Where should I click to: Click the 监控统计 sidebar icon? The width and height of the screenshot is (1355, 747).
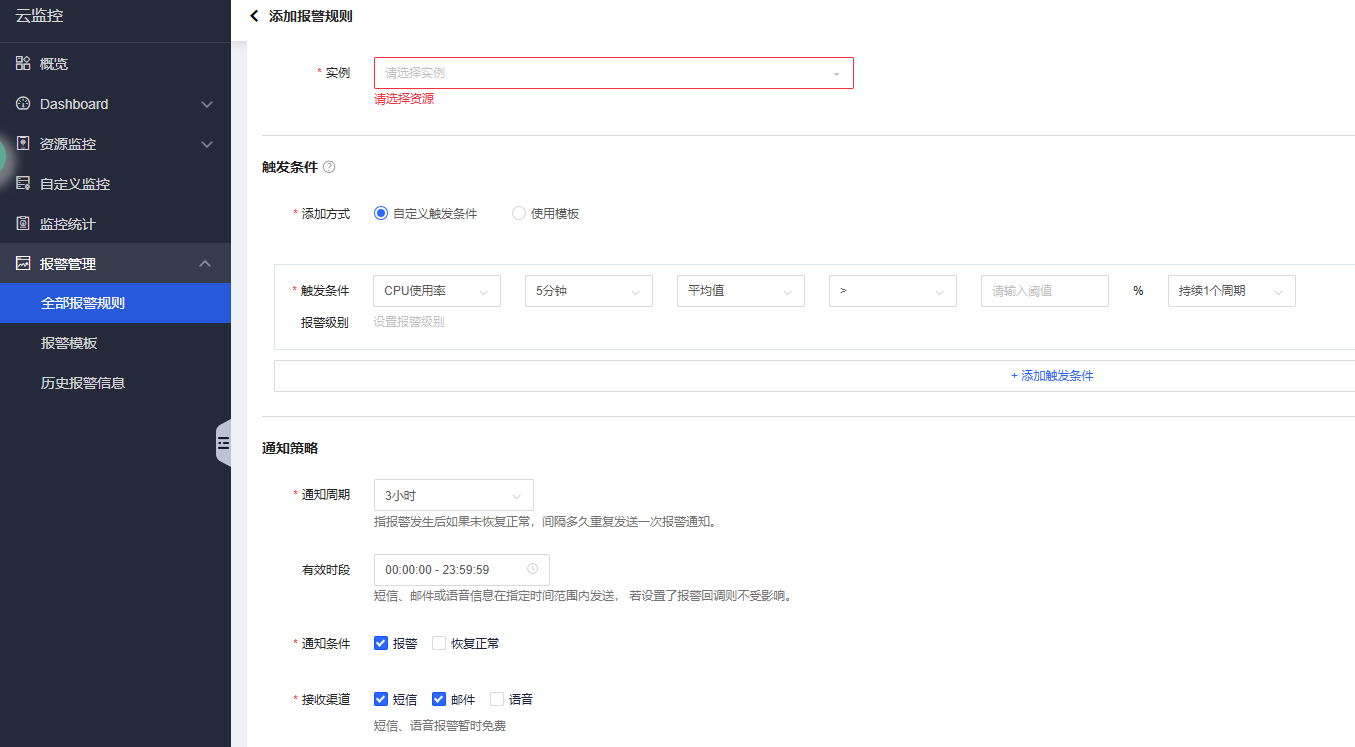(23, 224)
